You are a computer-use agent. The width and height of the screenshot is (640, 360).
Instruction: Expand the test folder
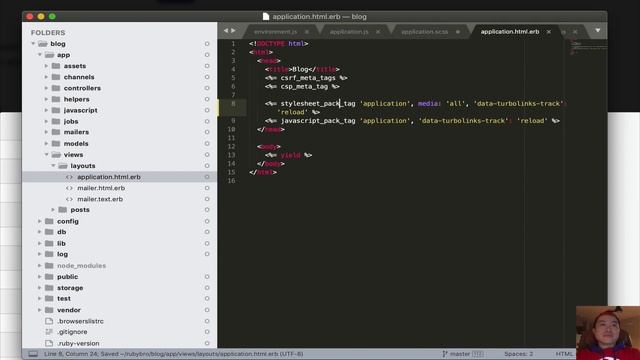(40, 298)
